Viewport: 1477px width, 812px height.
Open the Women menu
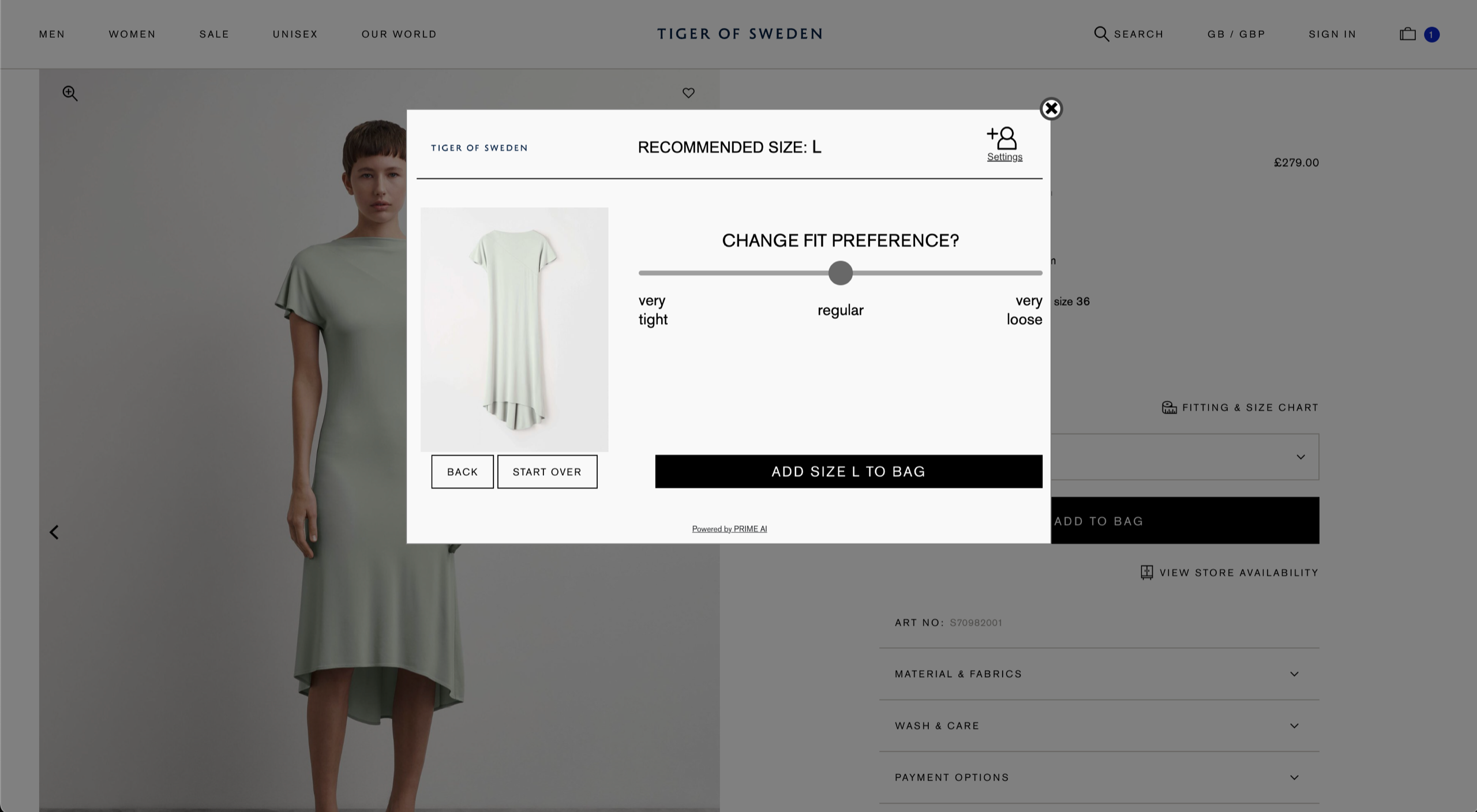[132, 34]
